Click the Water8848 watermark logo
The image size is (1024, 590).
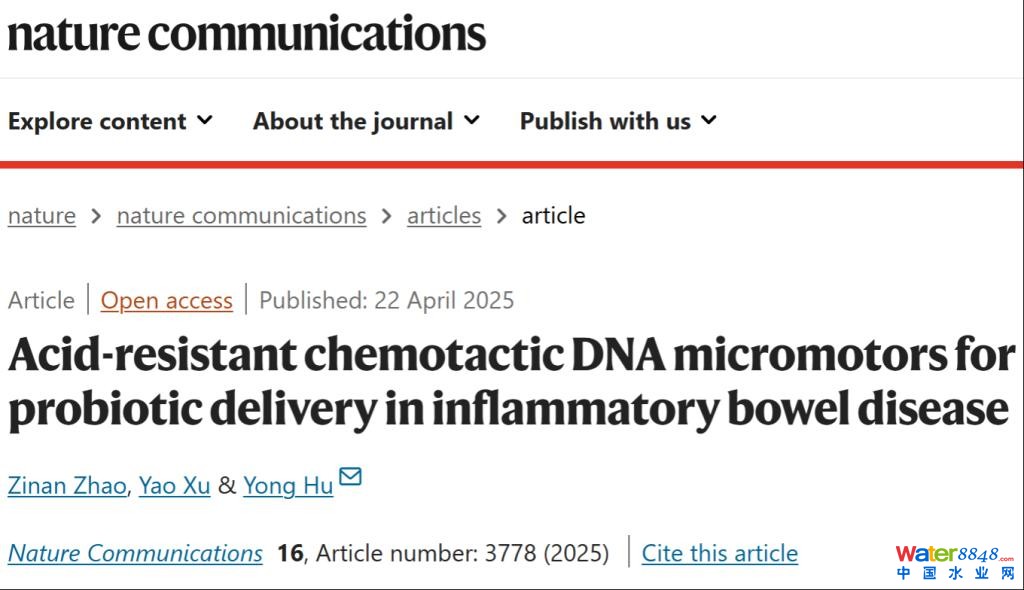pos(954,562)
